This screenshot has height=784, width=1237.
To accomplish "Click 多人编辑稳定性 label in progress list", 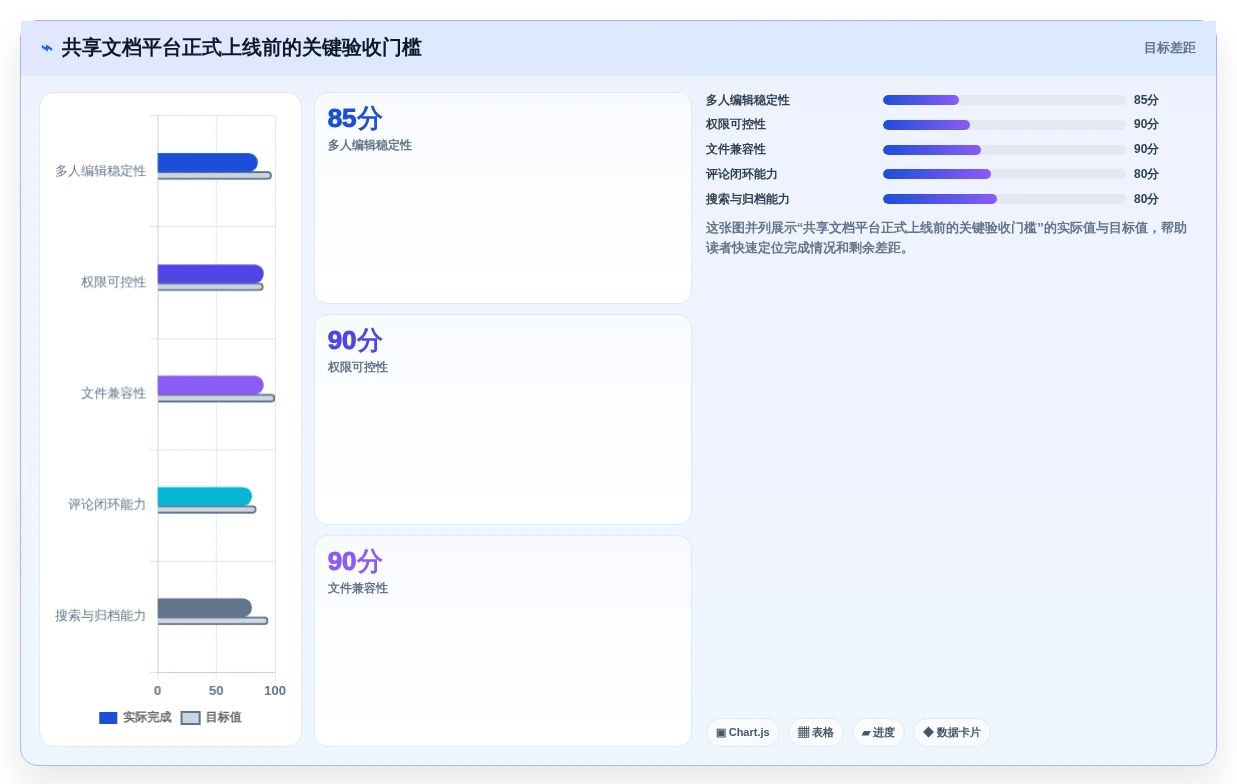I will click(748, 100).
